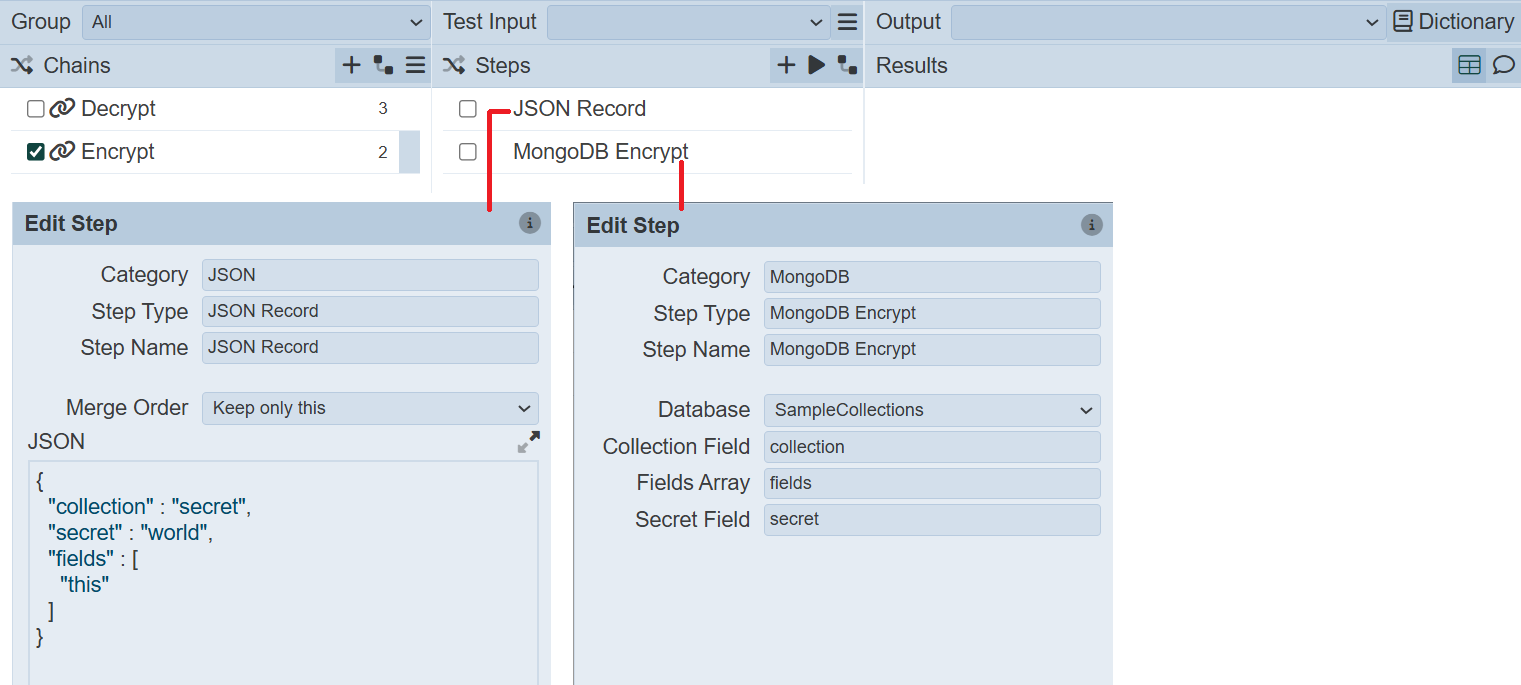Screen dimensions: 1521x685
Task: Show info for MongoDB Encrypt Edit Step
Action: click(x=1092, y=225)
